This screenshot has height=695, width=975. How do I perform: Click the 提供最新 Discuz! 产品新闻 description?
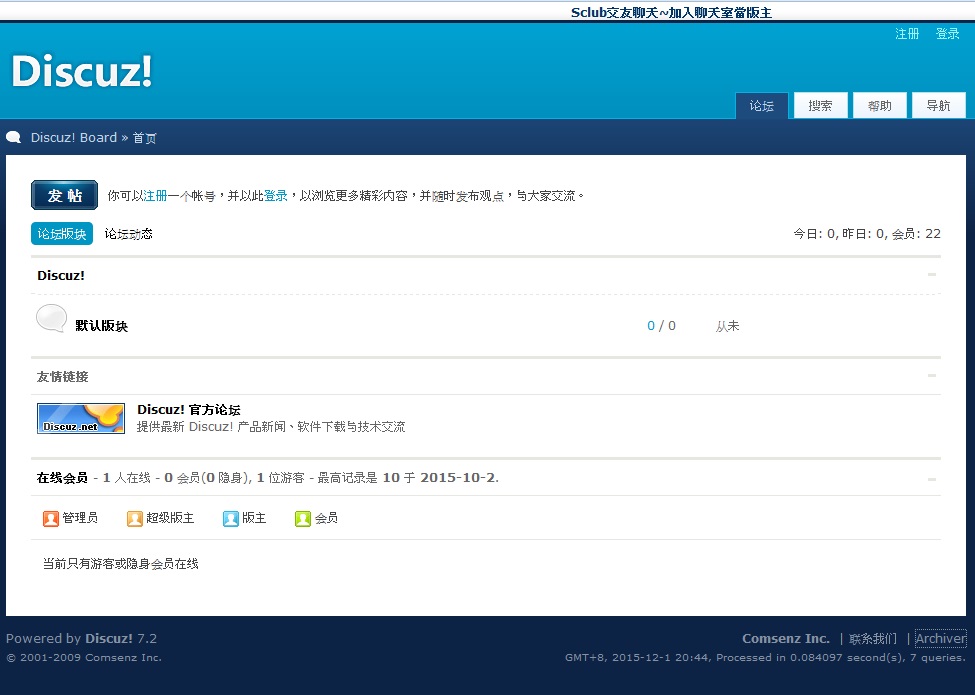coord(271,427)
